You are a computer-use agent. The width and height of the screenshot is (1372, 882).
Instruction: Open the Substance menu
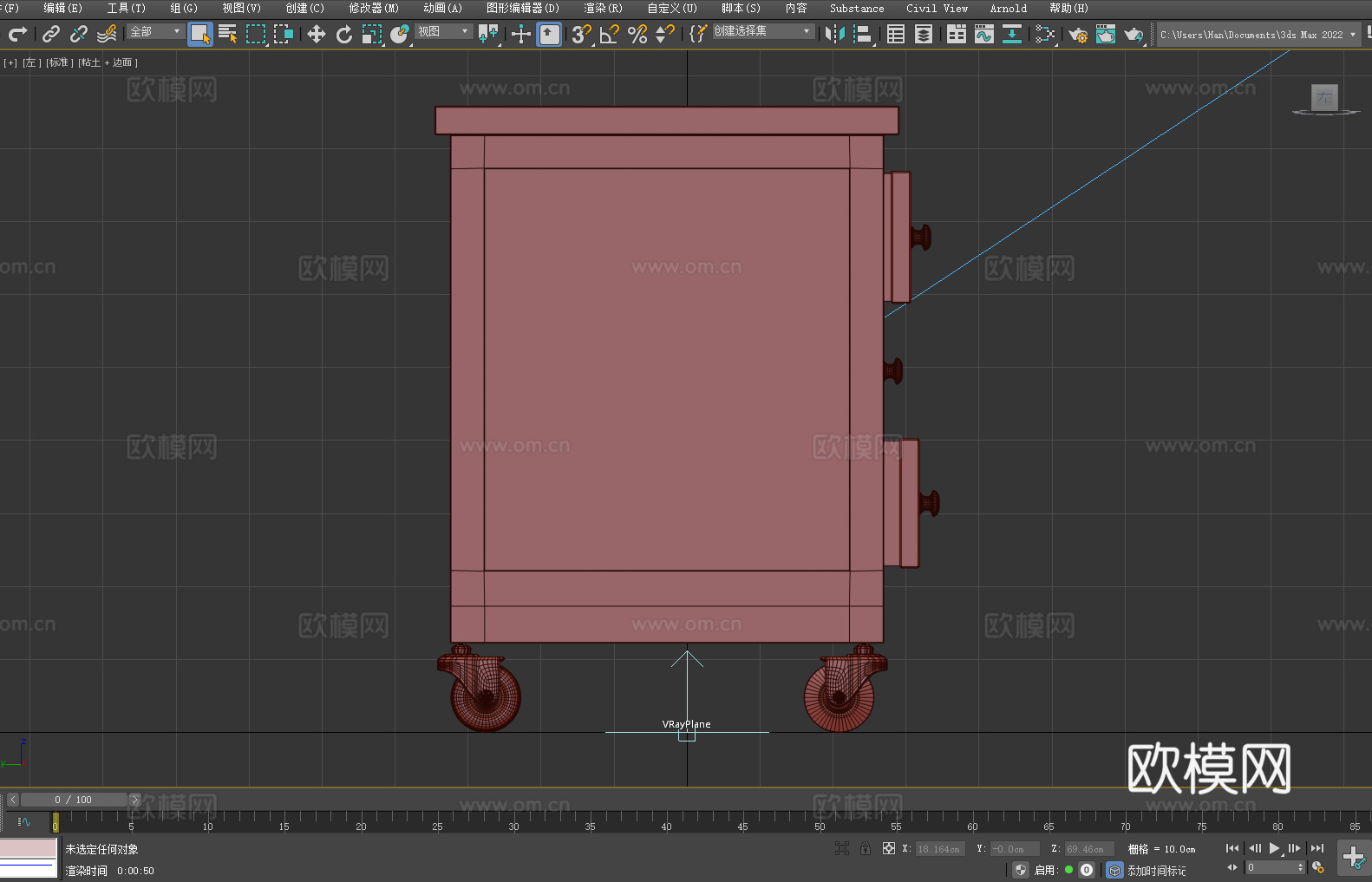857,8
